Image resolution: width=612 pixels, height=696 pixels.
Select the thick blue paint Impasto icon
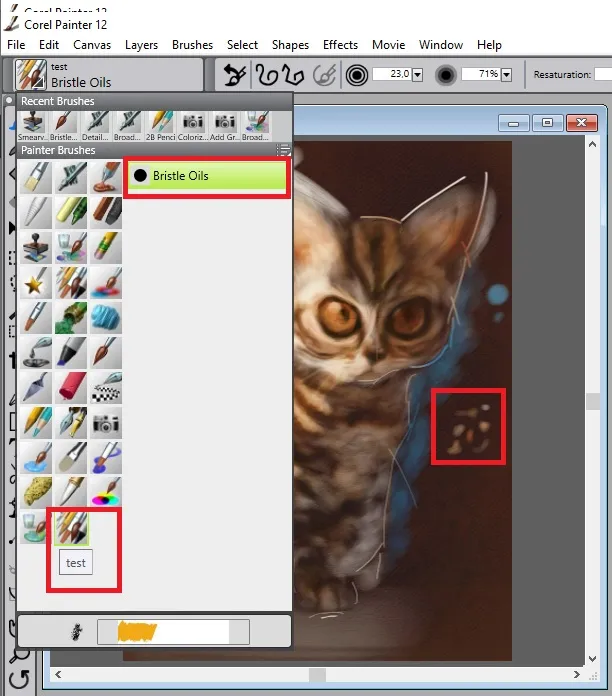coord(106,317)
